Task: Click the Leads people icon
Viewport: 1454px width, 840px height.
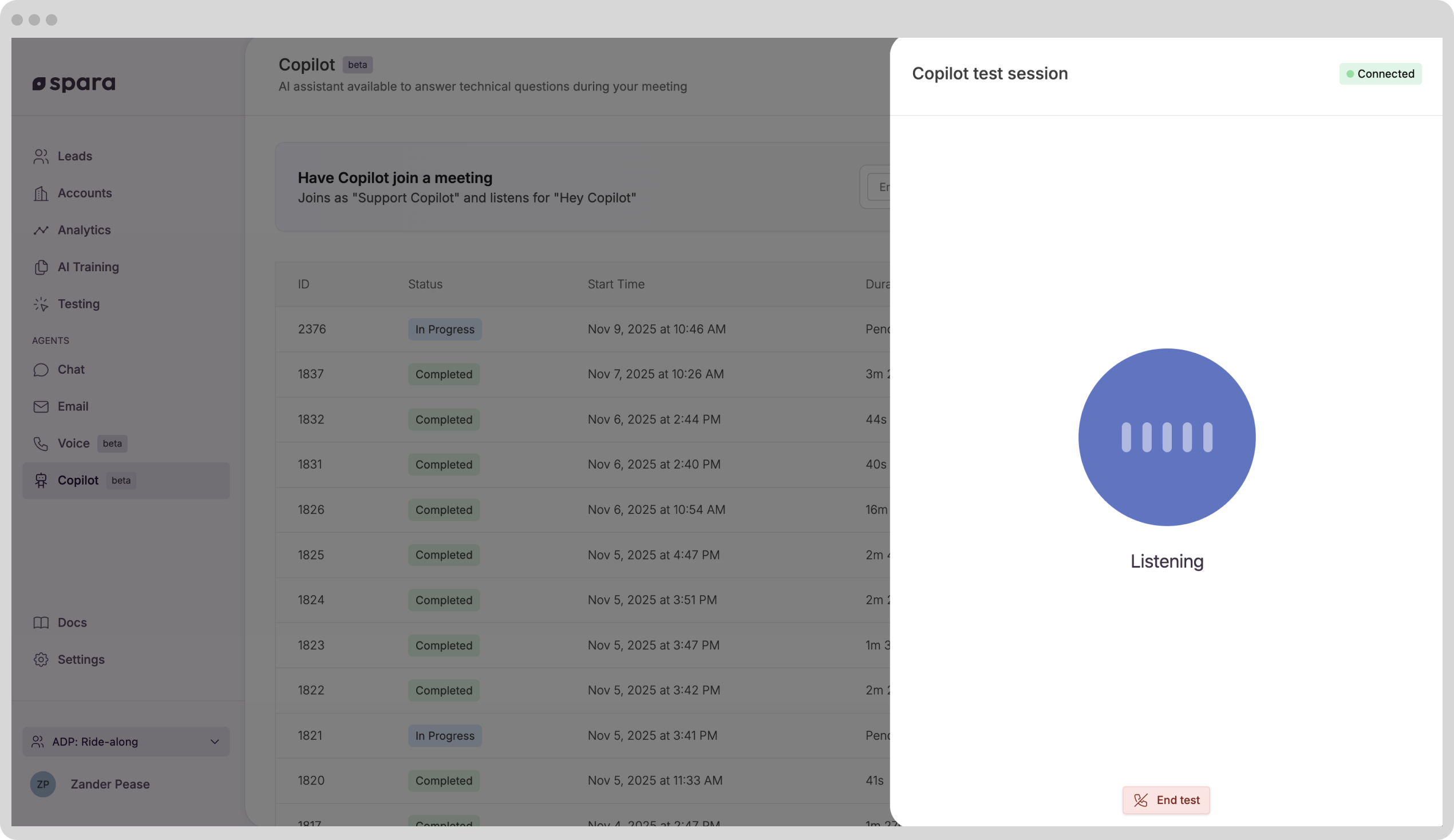Action: coord(41,156)
